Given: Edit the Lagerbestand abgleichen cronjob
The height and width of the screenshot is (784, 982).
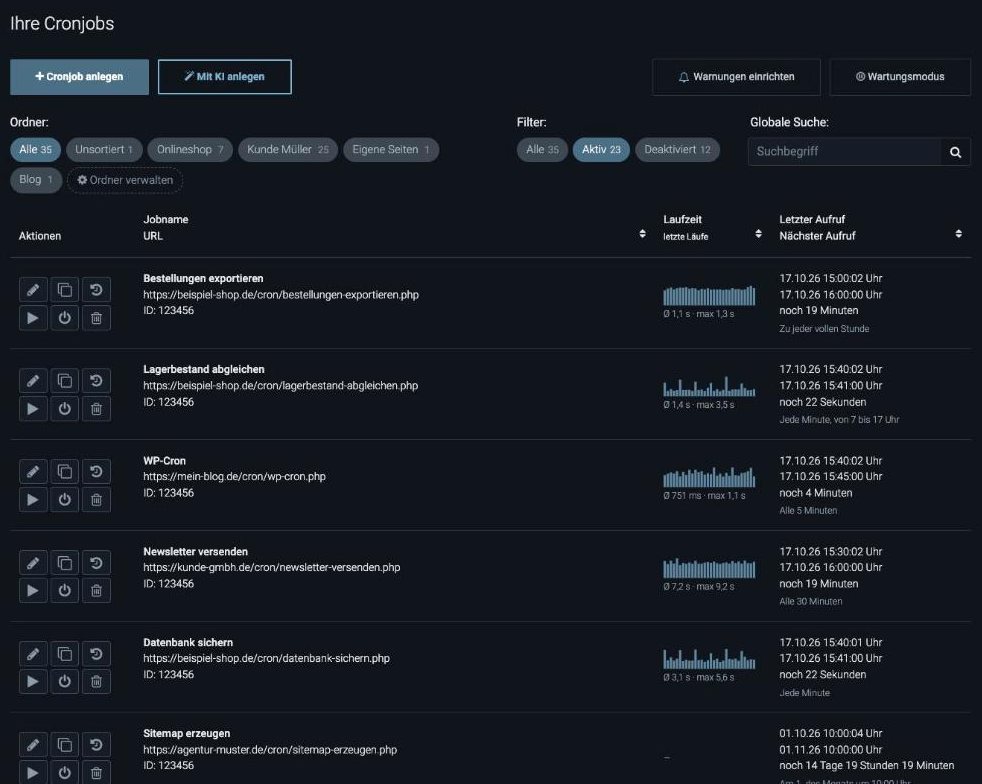Looking at the screenshot, I should (x=33, y=381).
